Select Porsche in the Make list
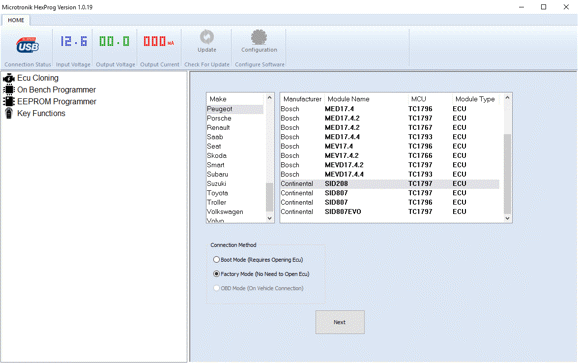578x363 pixels. coord(235,118)
